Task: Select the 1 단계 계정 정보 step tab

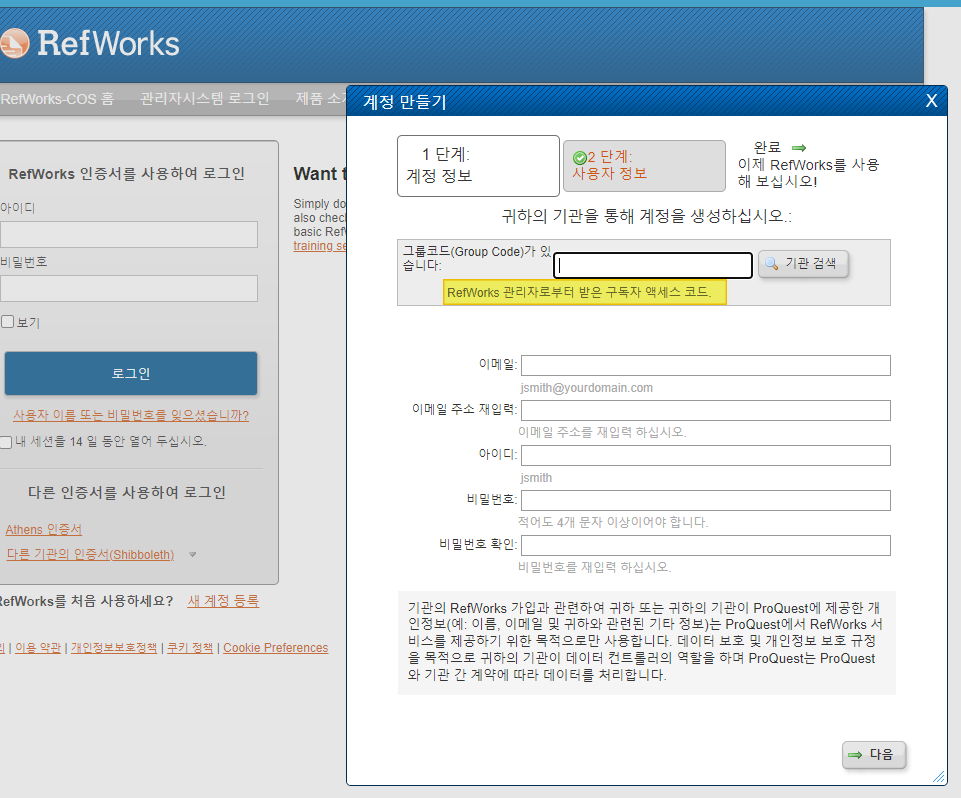Action: [x=478, y=166]
